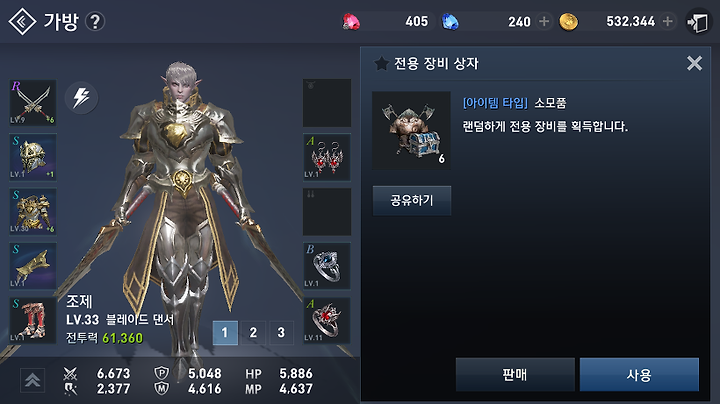Screen dimensions: 720x404
Task: Click the 공유하기 (Share) button
Action: click(412, 201)
